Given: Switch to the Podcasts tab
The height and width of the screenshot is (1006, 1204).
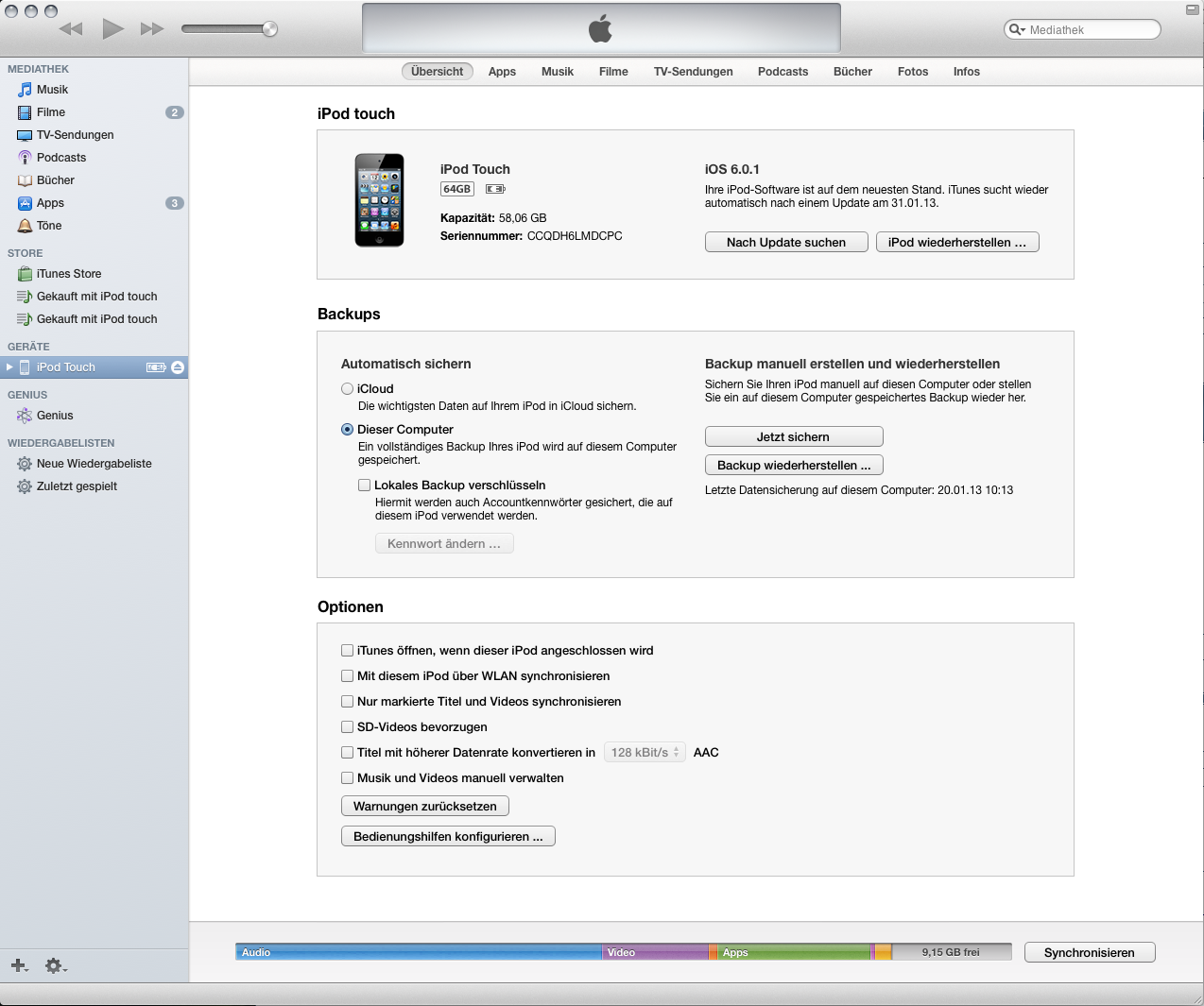Looking at the screenshot, I should (783, 72).
